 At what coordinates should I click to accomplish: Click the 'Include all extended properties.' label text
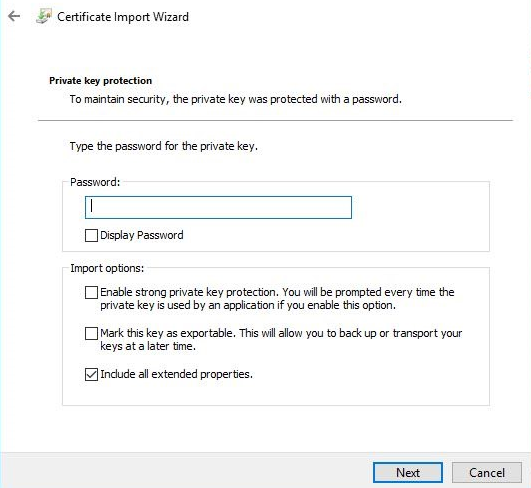[176, 374]
